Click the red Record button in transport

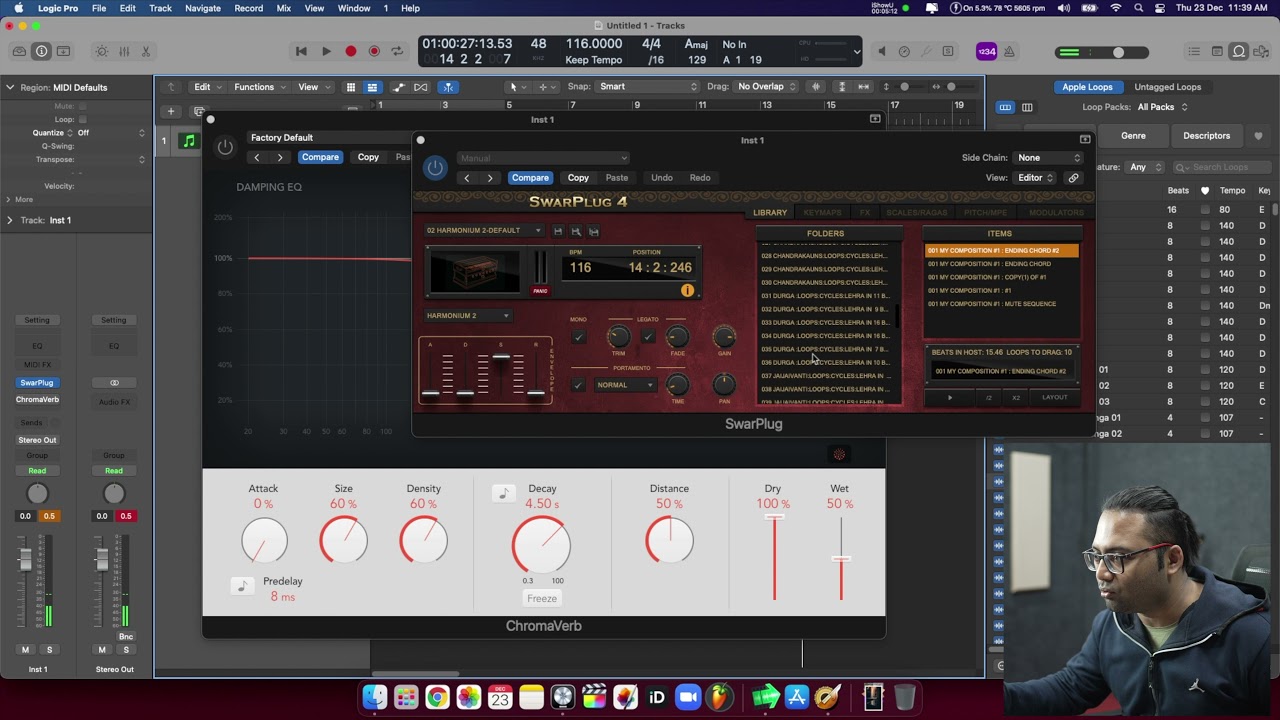pos(351,51)
